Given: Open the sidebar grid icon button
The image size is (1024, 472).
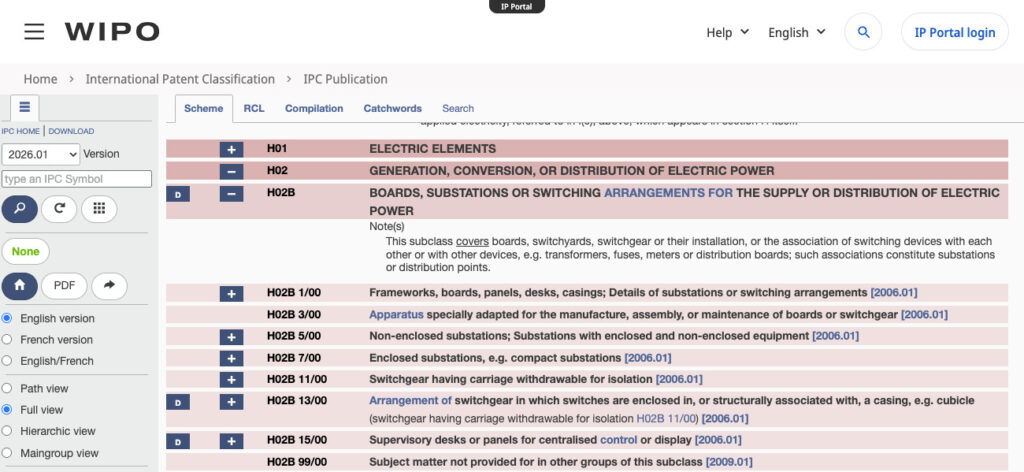Looking at the screenshot, I should point(98,209).
